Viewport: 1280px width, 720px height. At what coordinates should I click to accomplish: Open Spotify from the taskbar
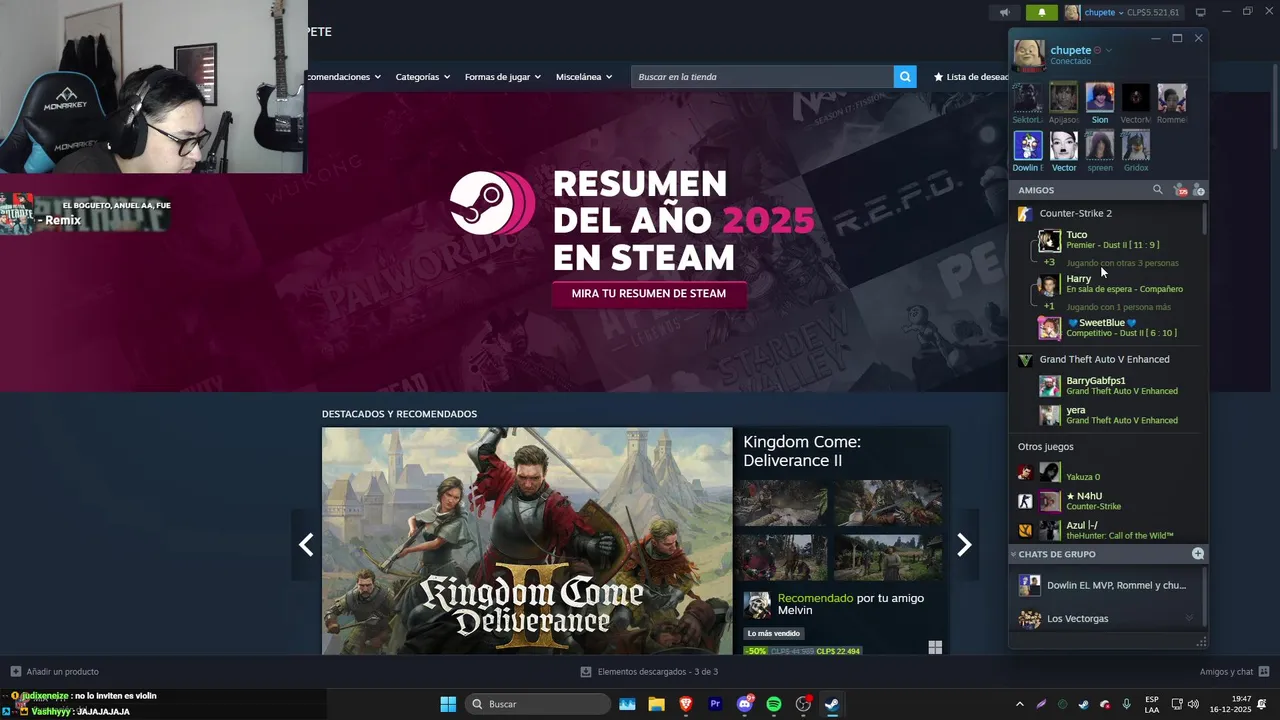tap(773, 704)
